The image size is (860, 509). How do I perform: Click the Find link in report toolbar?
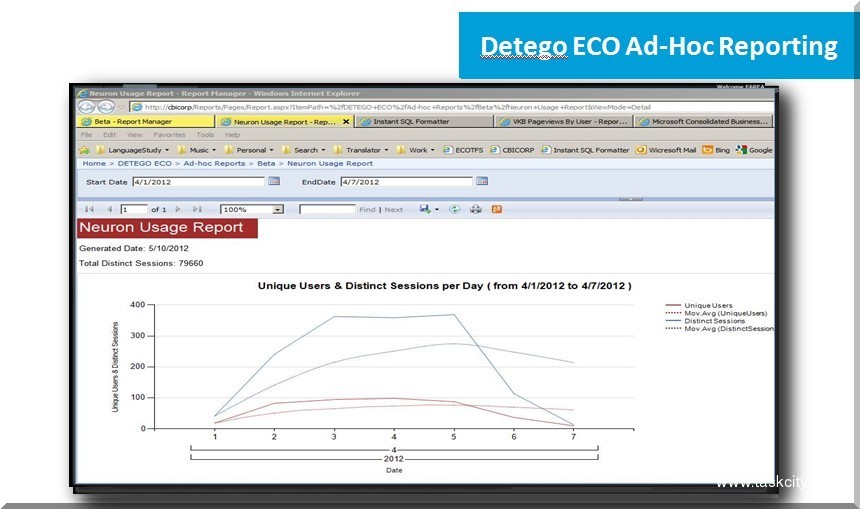(367, 210)
